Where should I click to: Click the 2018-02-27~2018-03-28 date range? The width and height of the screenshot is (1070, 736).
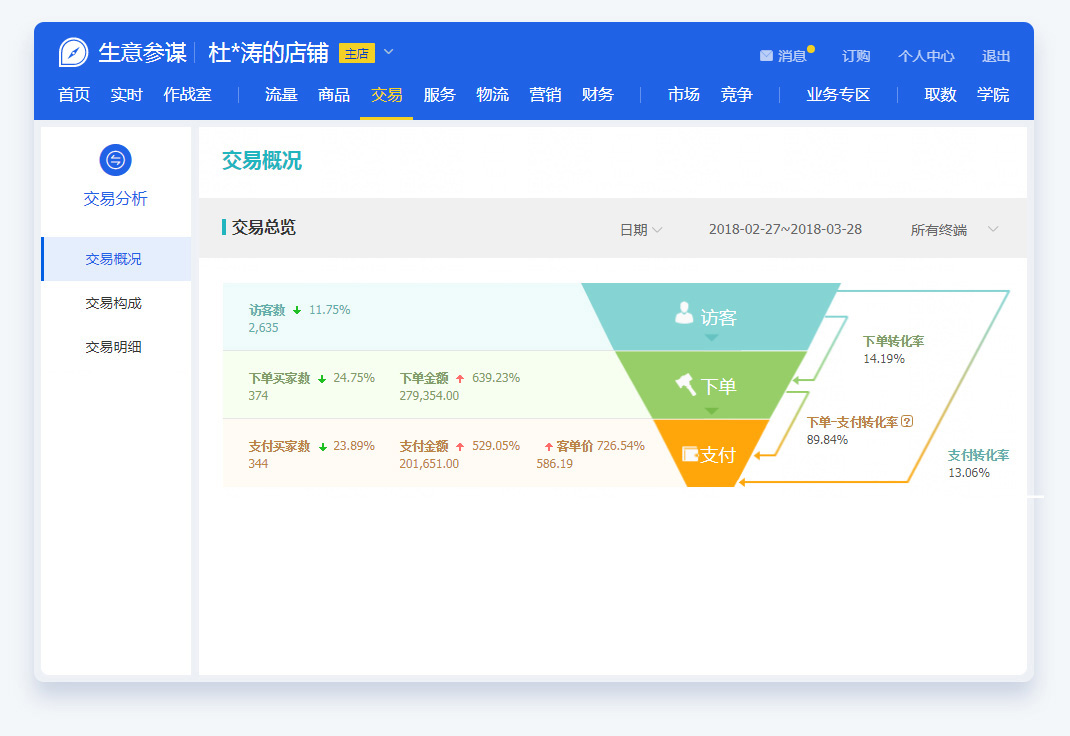click(x=785, y=229)
